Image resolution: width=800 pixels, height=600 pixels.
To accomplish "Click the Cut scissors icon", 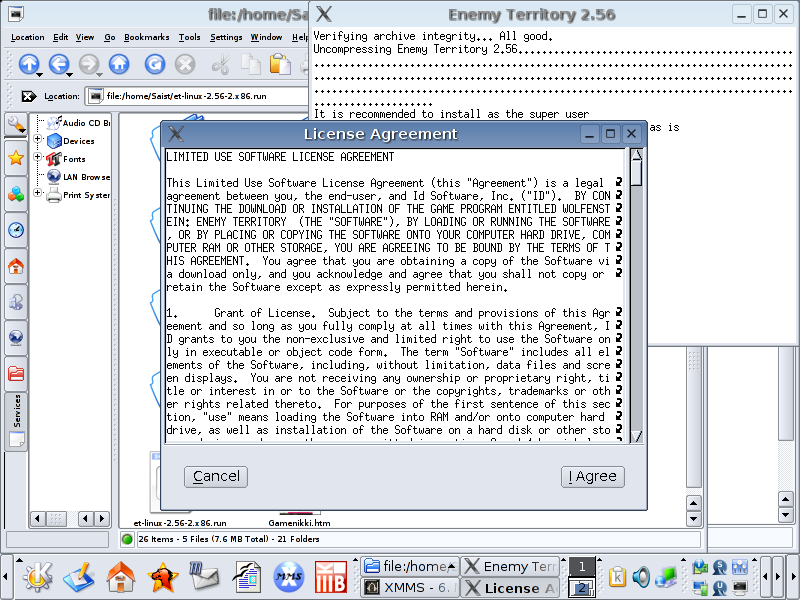I will tap(221, 64).
